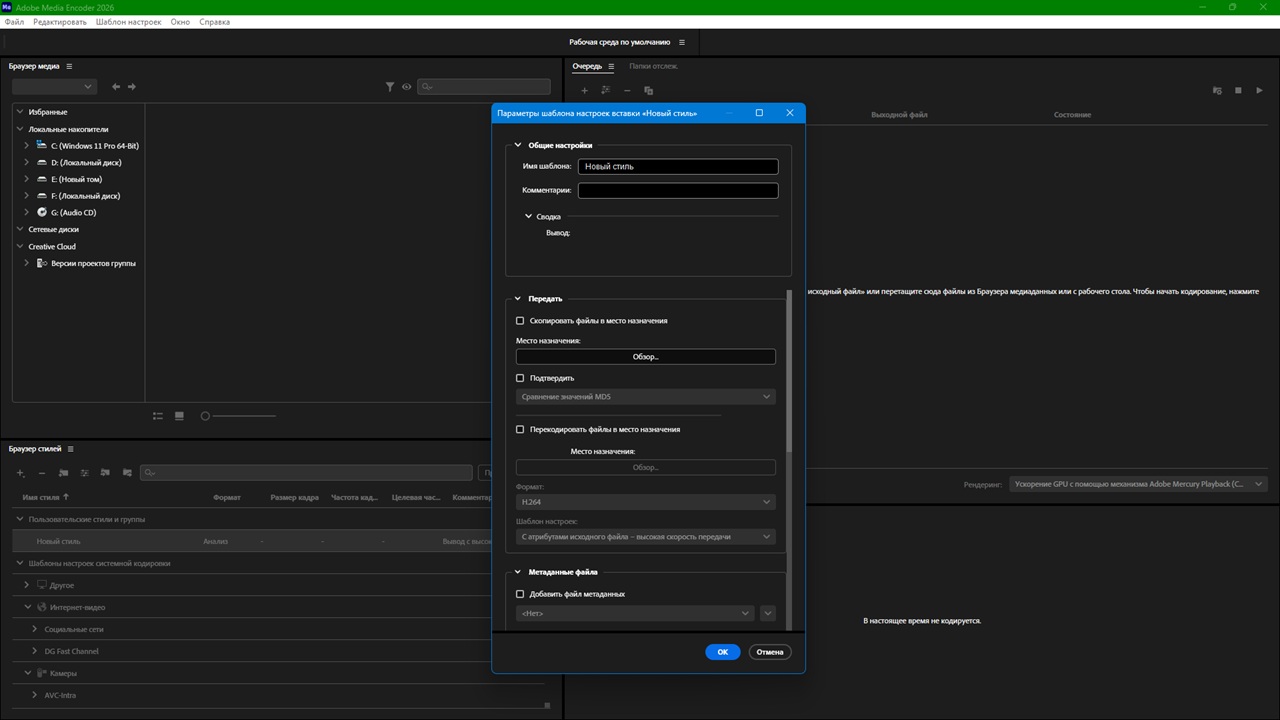
Task: Check the 'Подтвердить' checkbox
Action: [520, 378]
